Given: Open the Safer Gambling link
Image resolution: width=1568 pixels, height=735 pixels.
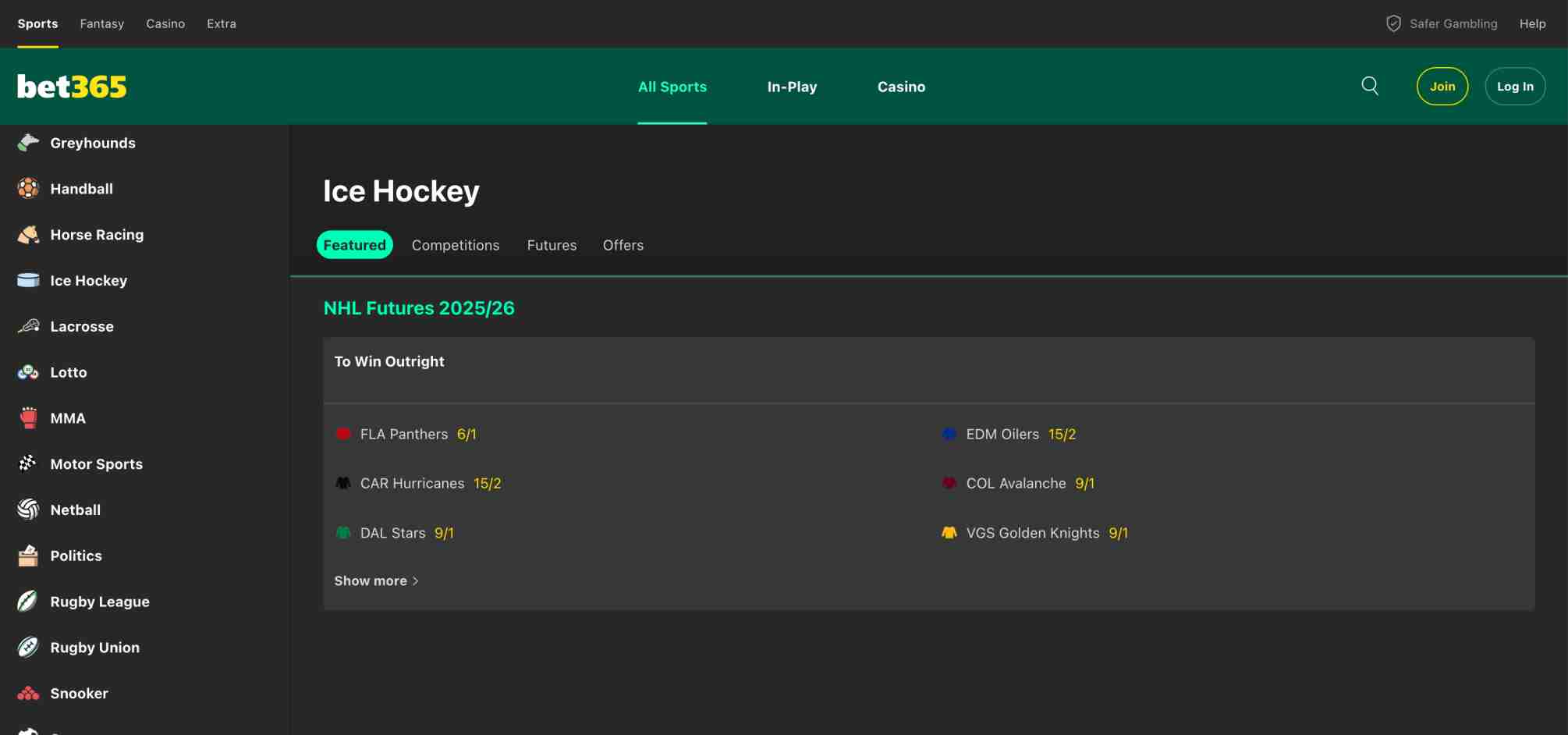Looking at the screenshot, I should [x=1453, y=23].
